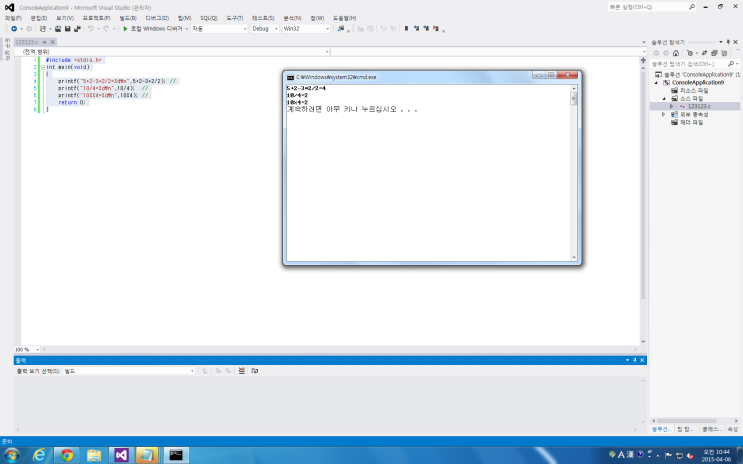
Task: Open the 파일(F) menu
Action: (13, 18)
